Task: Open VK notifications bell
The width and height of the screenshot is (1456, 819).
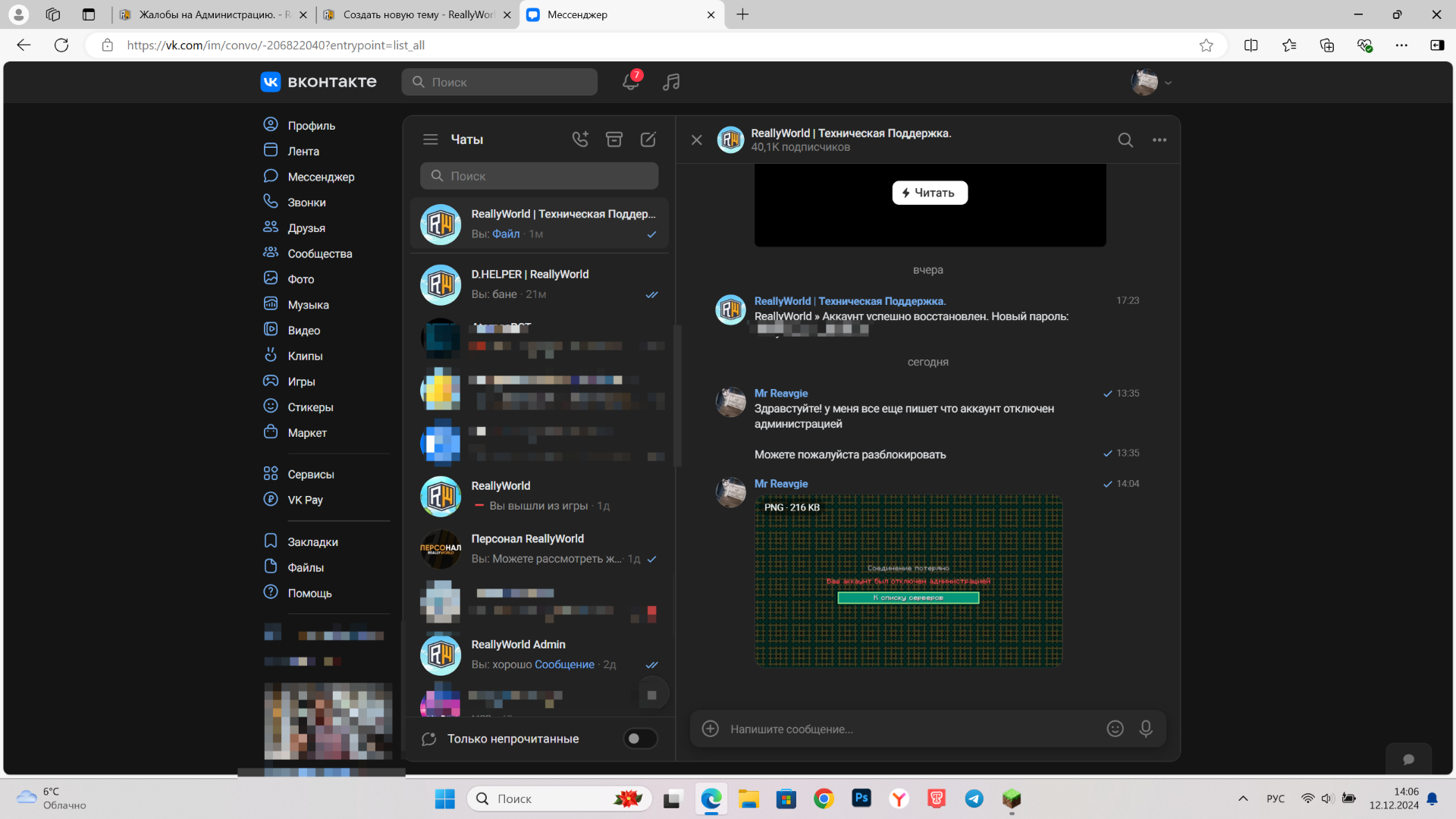Action: tap(630, 82)
